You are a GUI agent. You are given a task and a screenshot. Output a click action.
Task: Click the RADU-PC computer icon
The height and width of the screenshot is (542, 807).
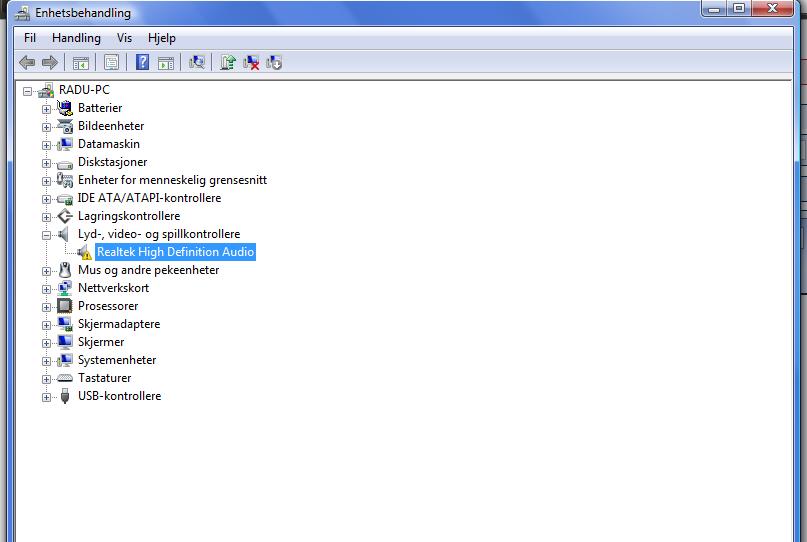(x=46, y=90)
